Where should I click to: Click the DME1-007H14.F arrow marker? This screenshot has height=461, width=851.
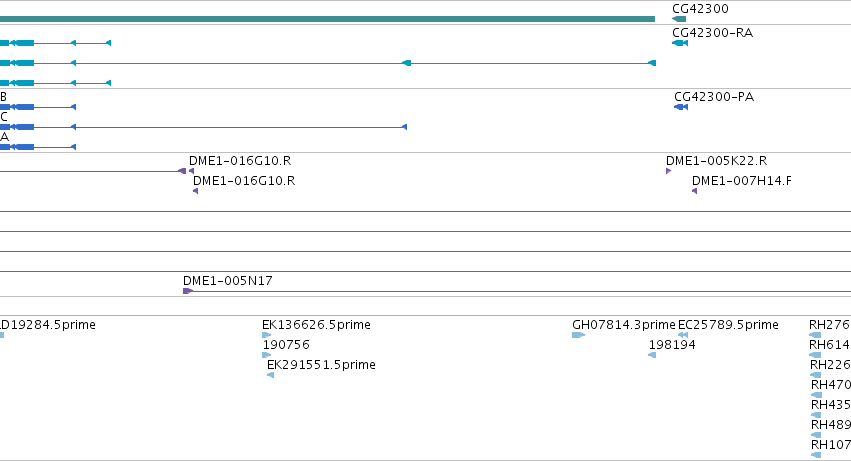pos(695,191)
